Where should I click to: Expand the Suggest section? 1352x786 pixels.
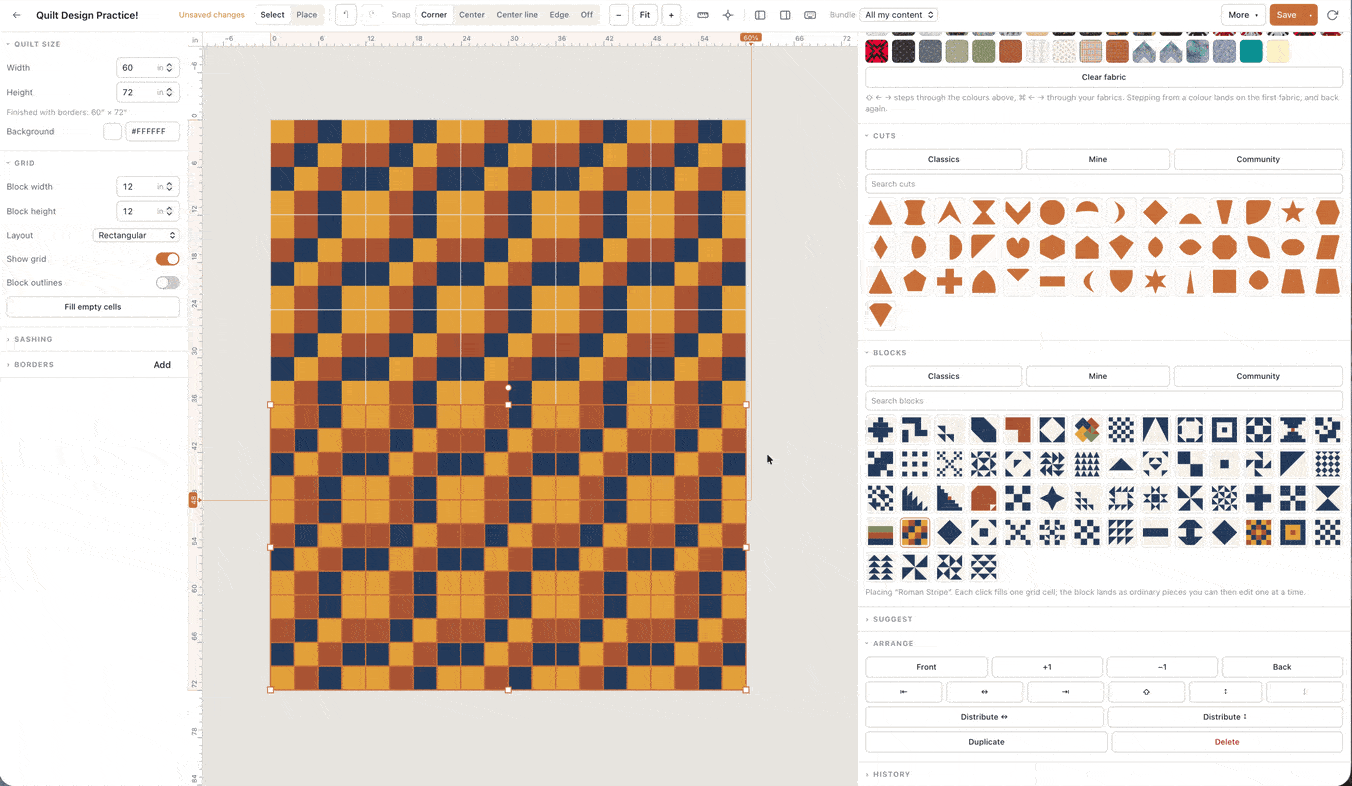tap(892, 619)
